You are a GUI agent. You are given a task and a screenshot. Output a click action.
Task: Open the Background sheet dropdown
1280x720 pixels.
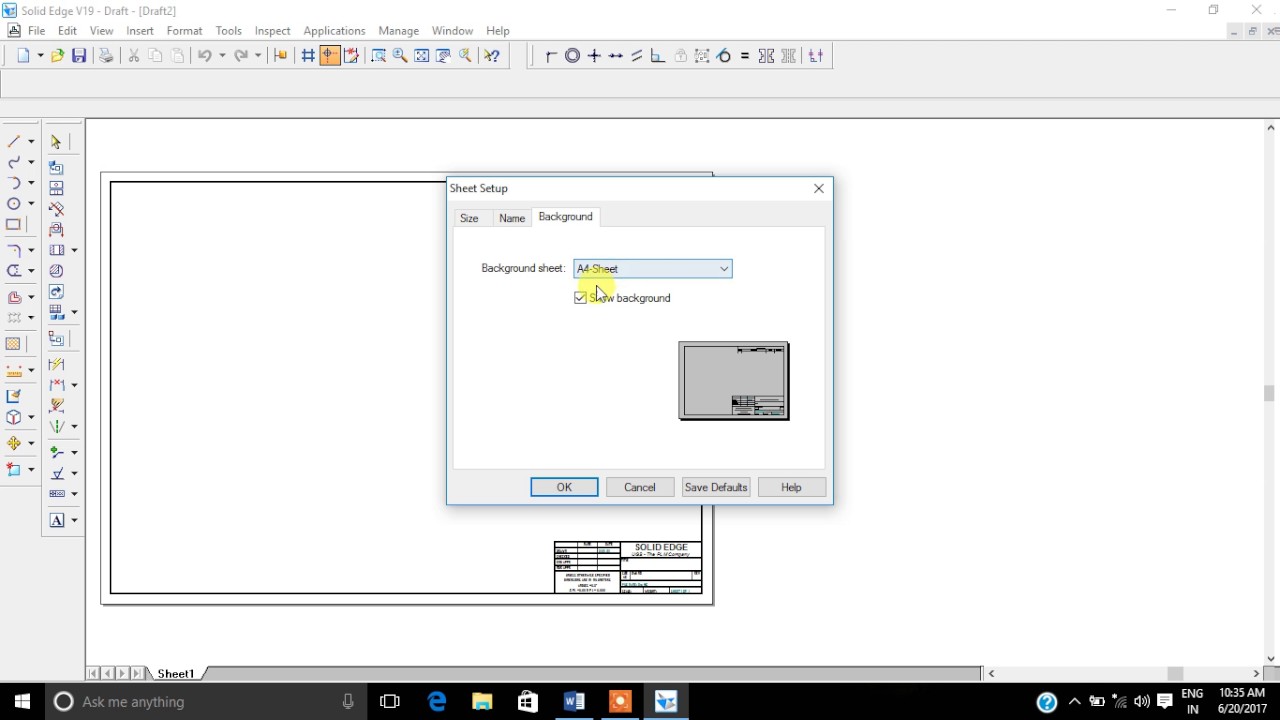point(653,269)
